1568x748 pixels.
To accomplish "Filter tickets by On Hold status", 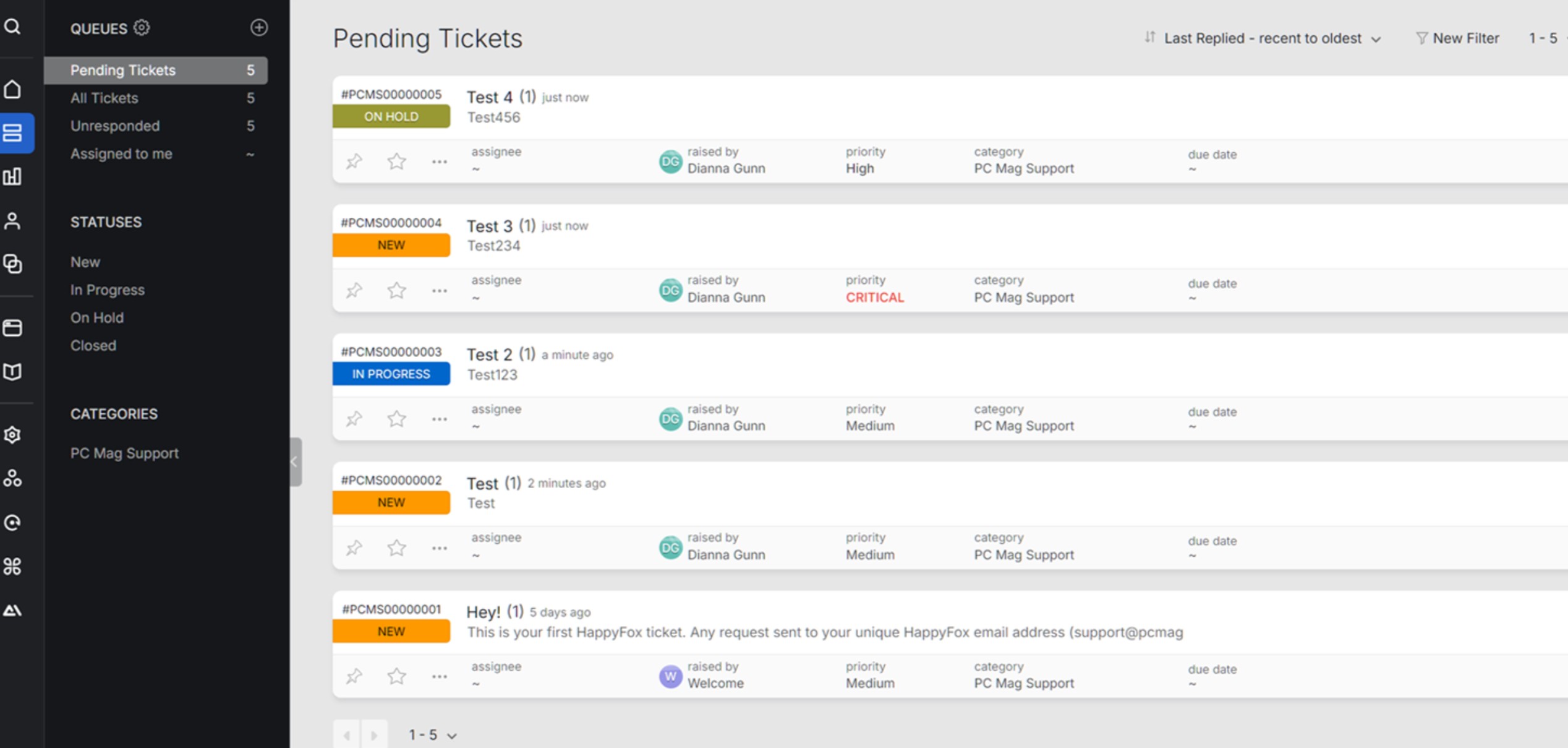I will 96,317.
